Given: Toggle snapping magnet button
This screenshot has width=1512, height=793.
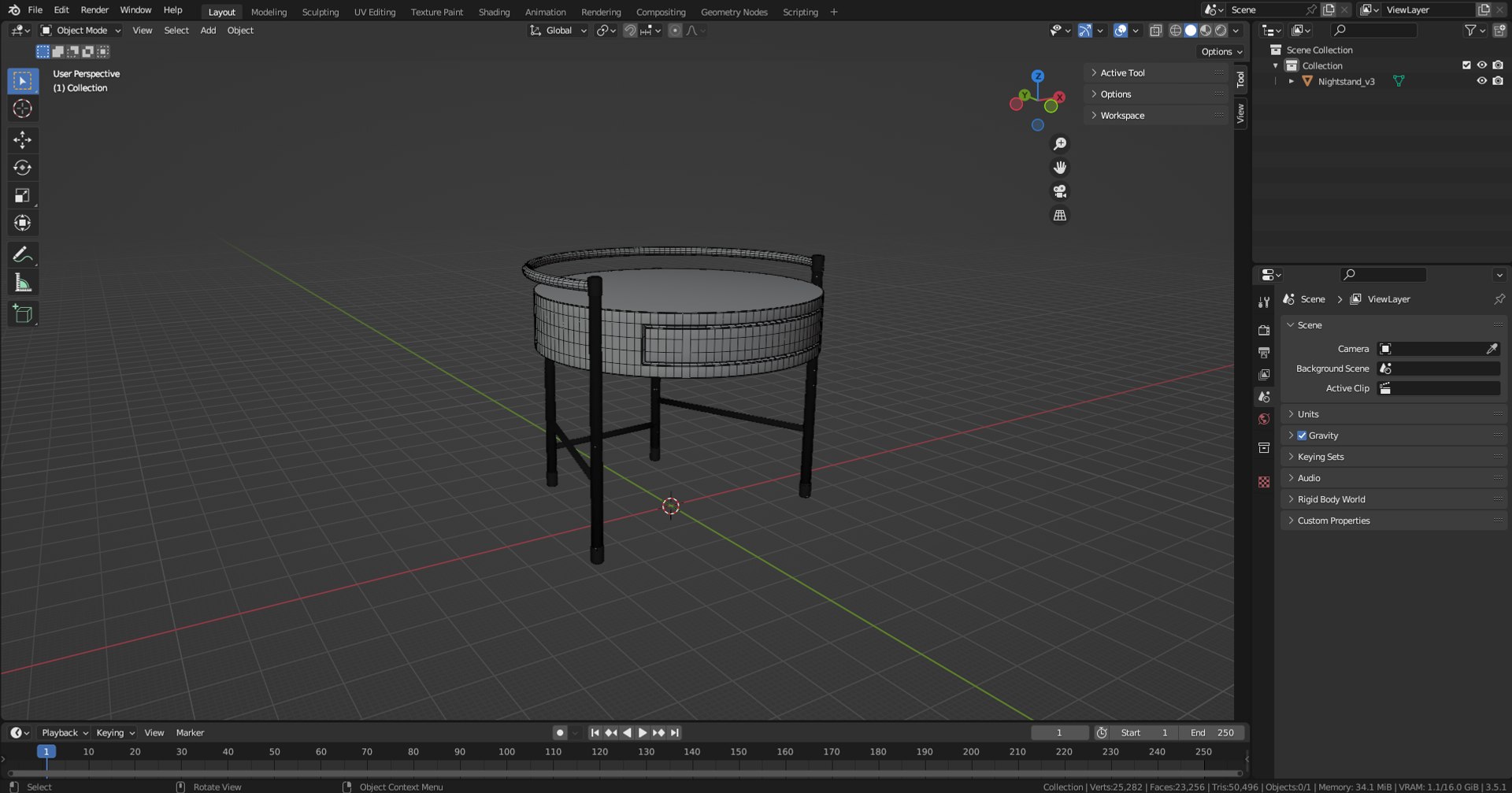Looking at the screenshot, I should [x=630, y=30].
